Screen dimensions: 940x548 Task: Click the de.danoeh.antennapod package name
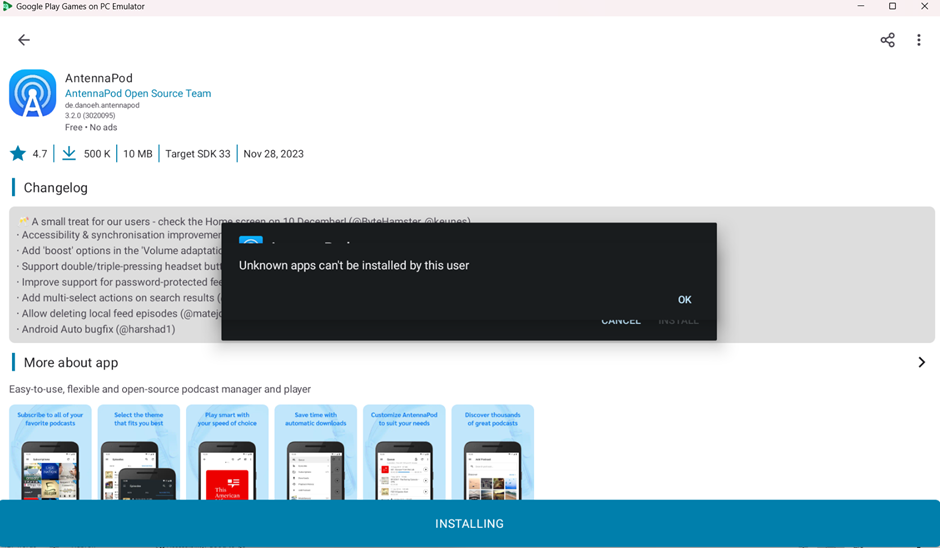[x=102, y=105]
